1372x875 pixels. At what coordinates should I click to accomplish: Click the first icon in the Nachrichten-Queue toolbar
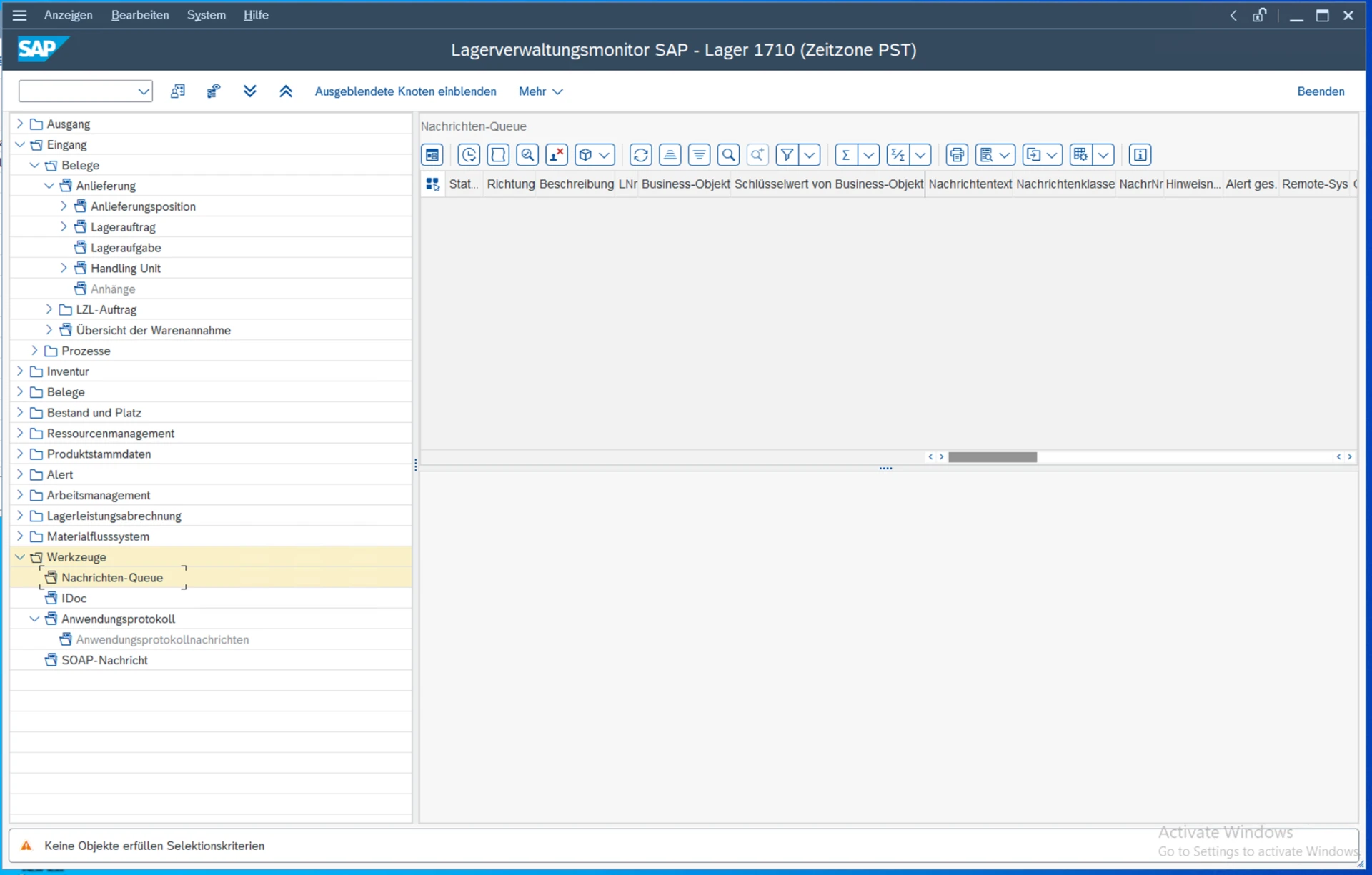coord(432,155)
